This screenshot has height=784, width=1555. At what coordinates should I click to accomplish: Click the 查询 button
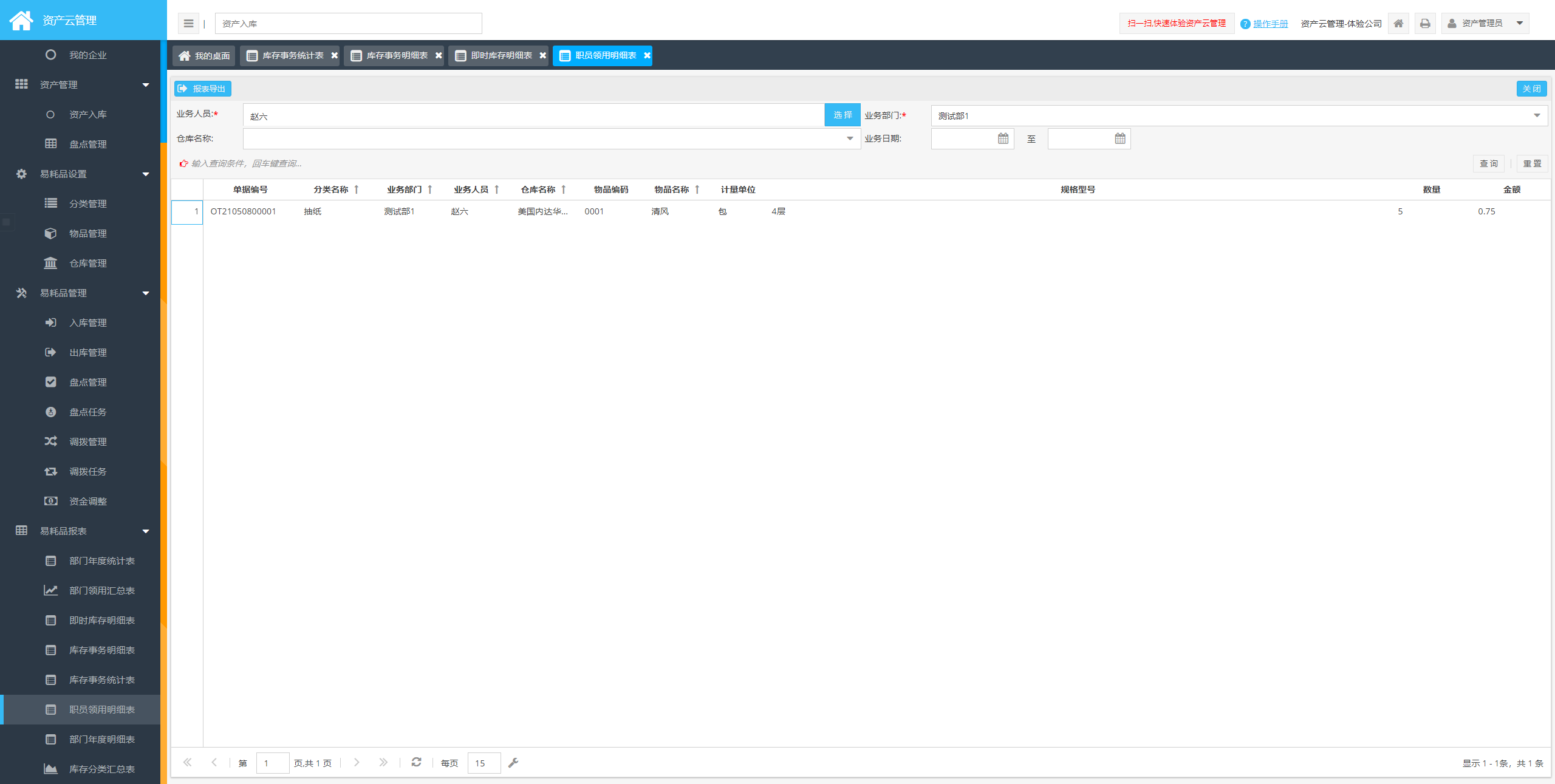click(1488, 163)
